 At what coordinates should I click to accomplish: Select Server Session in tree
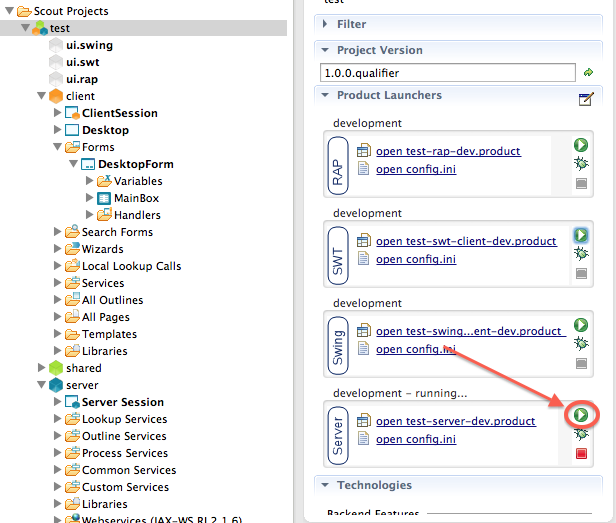[122, 402]
